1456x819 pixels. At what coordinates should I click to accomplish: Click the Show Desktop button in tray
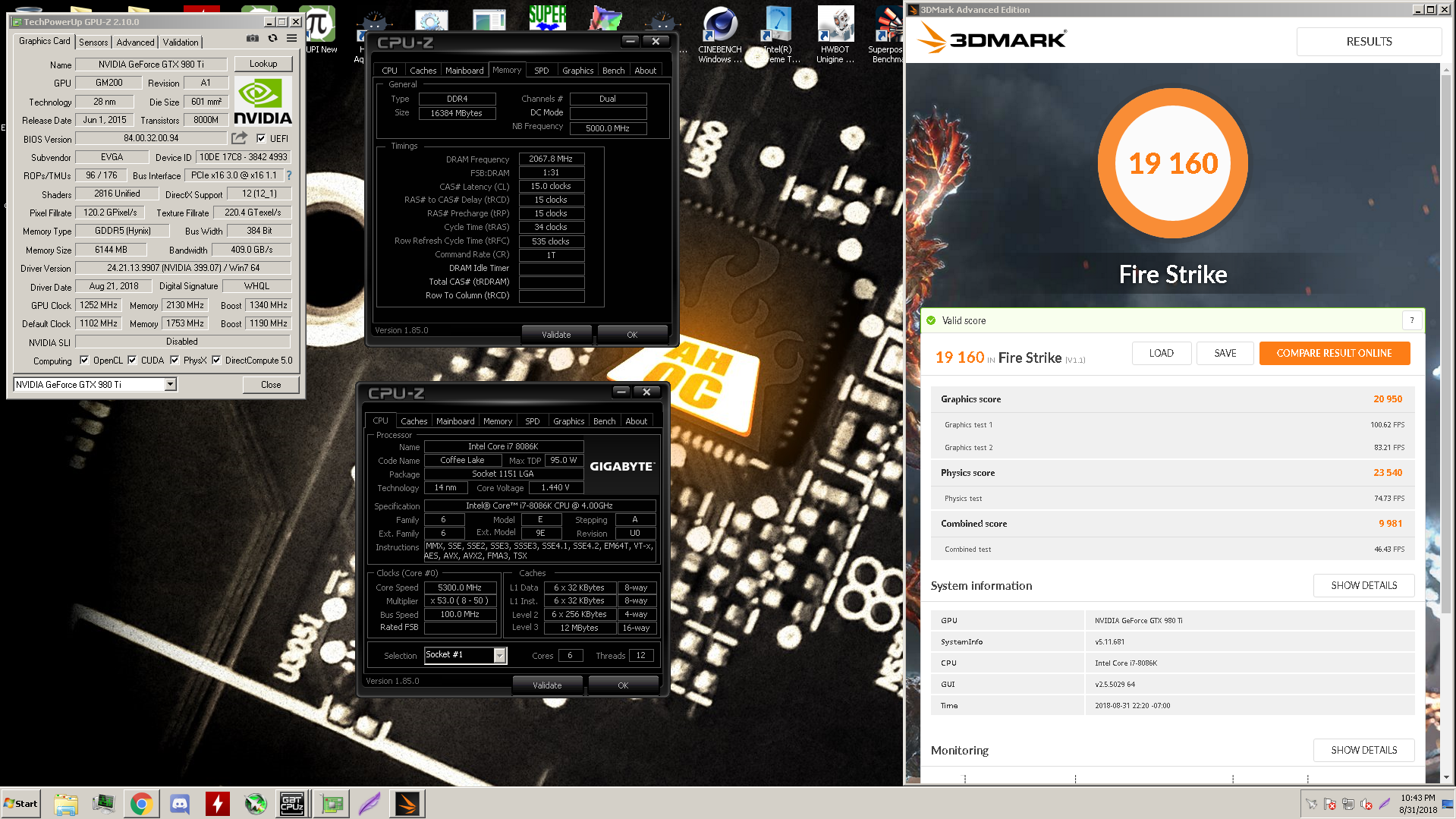[1448, 804]
